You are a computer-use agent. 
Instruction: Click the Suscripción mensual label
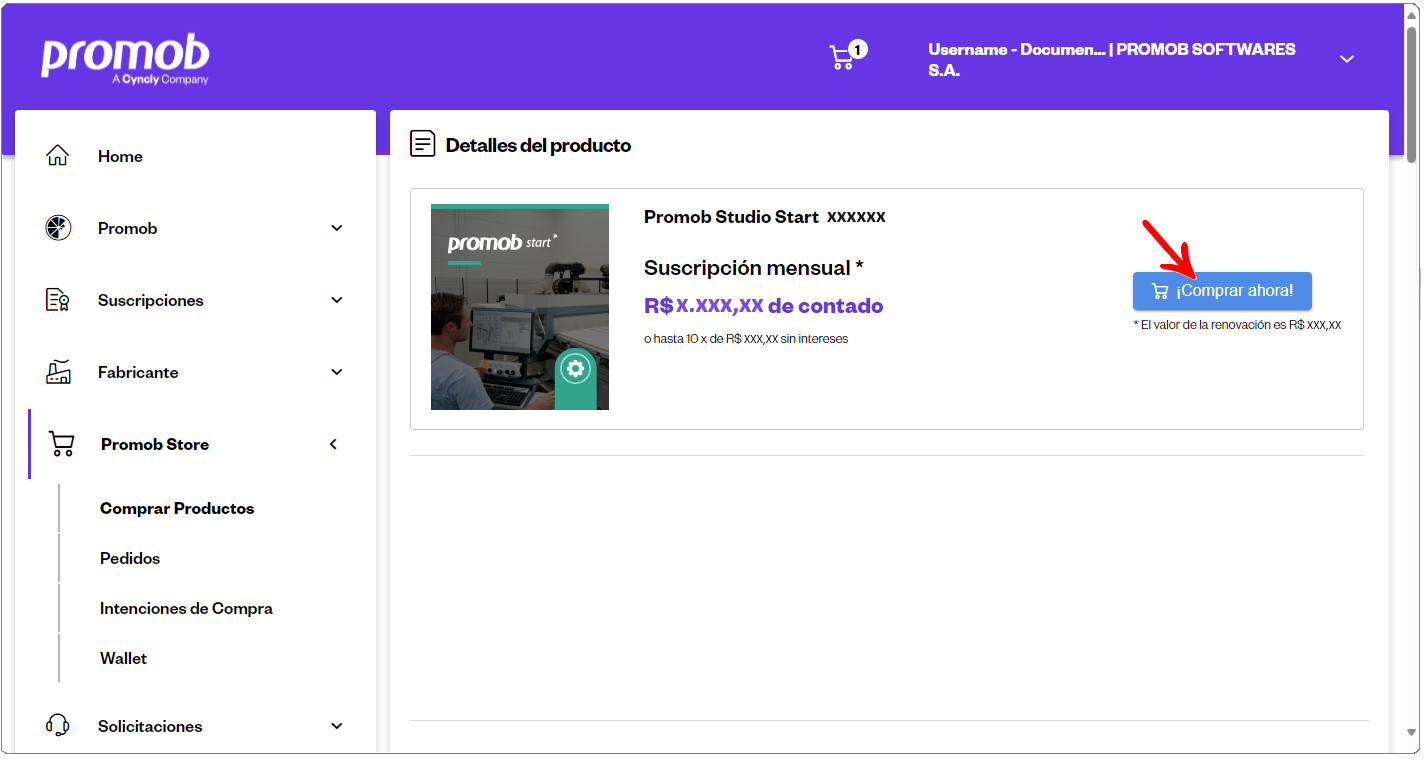(754, 268)
